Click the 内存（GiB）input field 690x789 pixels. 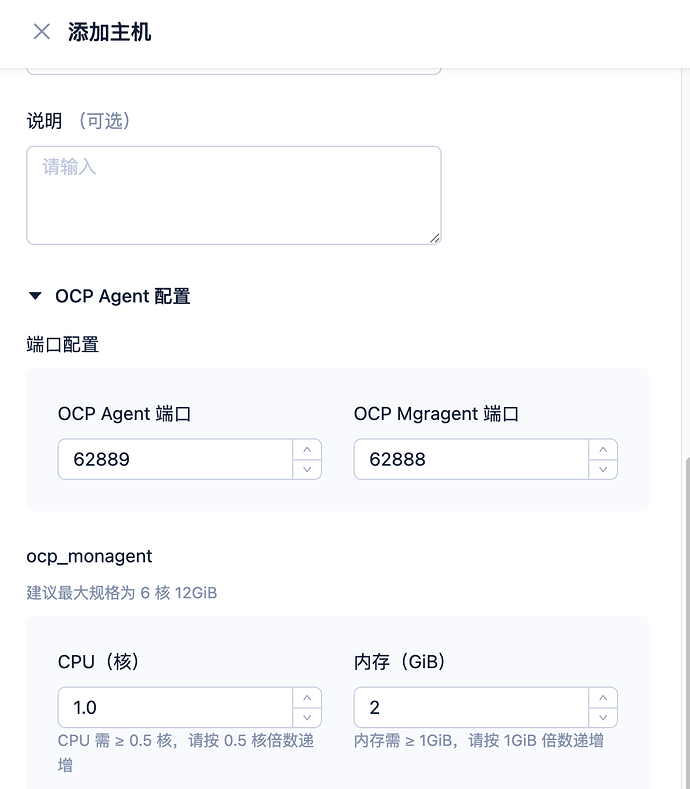pos(471,707)
